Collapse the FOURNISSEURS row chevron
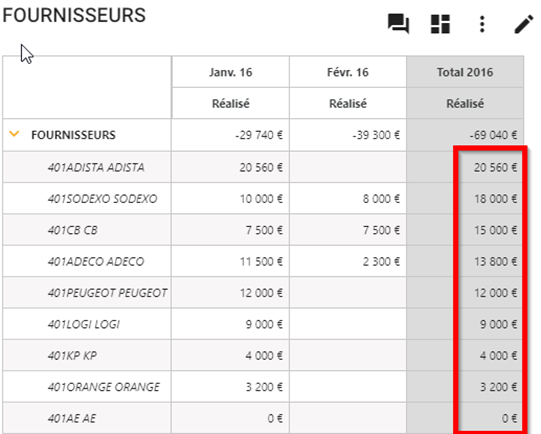The height and width of the screenshot is (434, 541). [x=14, y=134]
